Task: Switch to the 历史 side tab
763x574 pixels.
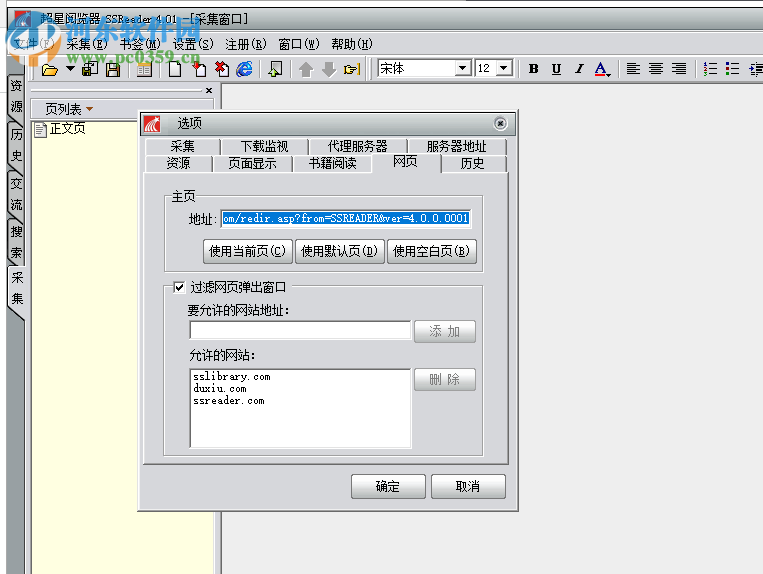Action: point(16,145)
